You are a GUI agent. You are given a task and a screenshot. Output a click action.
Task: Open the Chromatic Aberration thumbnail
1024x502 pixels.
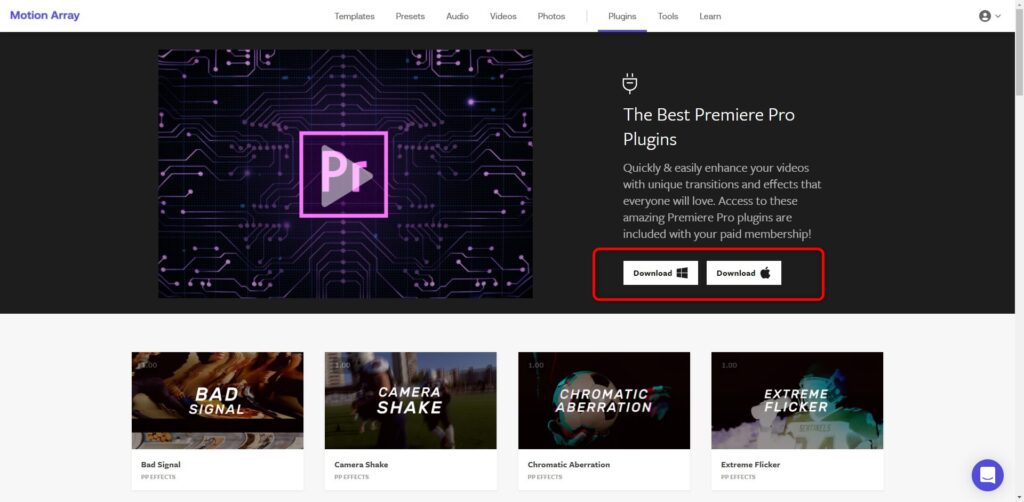tap(604, 400)
